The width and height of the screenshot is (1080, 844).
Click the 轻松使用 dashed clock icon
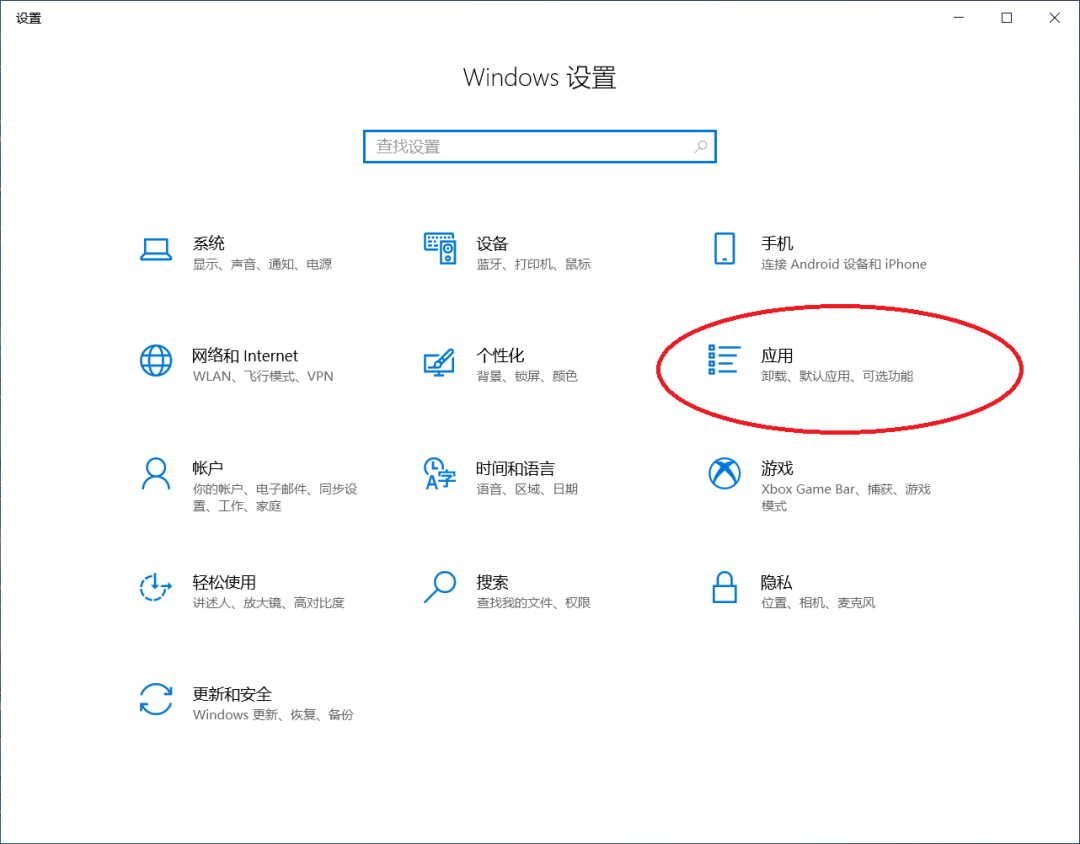156,588
